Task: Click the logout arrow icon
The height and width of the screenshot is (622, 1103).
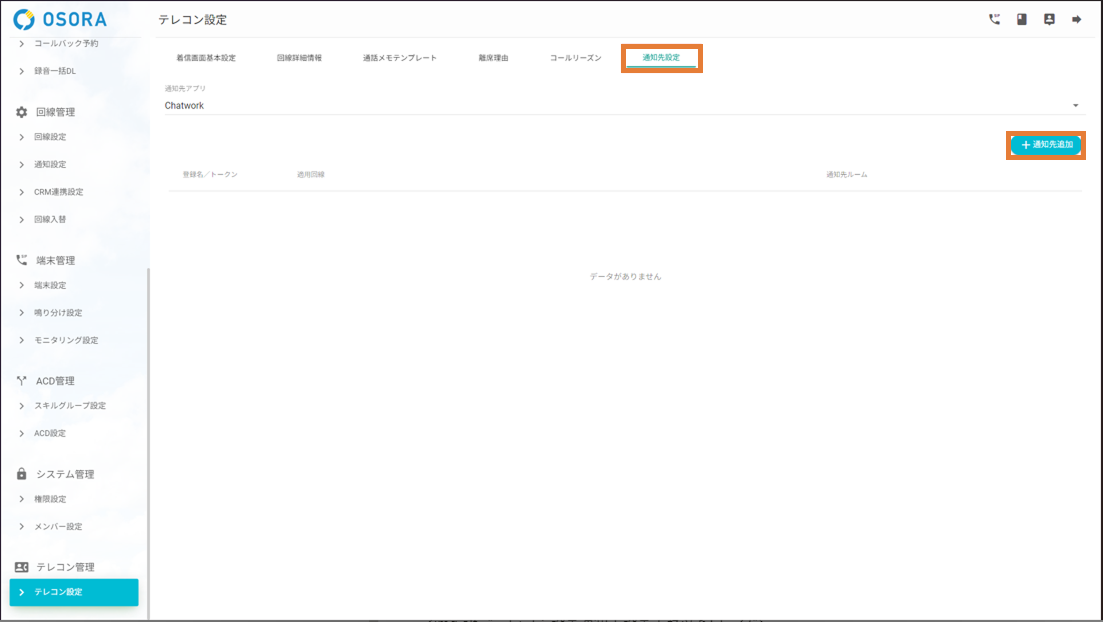Action: [1077, 19]
